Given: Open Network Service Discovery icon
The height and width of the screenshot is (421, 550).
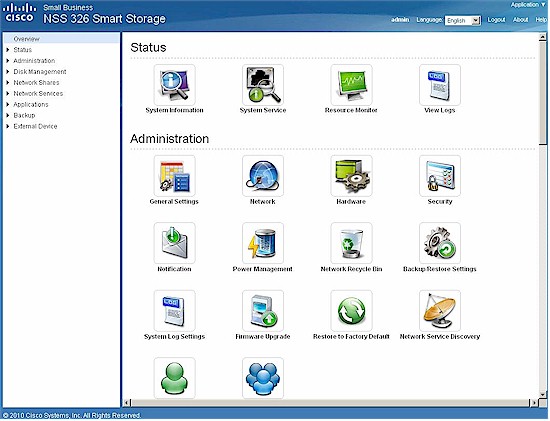Looking at the screenshot, I should [x=440, y=311].
